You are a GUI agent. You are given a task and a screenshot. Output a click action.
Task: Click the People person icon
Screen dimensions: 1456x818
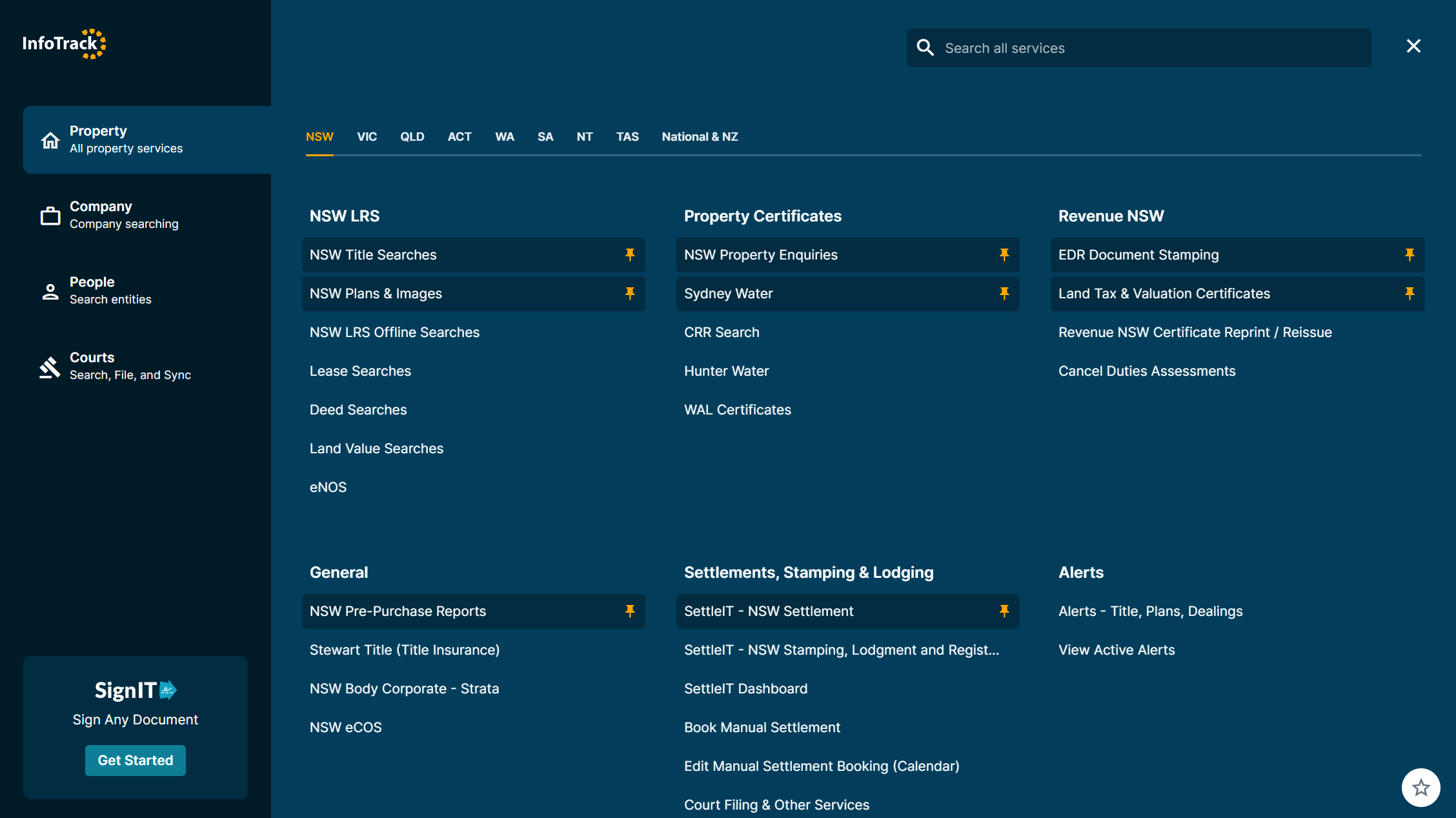[50, 291]
